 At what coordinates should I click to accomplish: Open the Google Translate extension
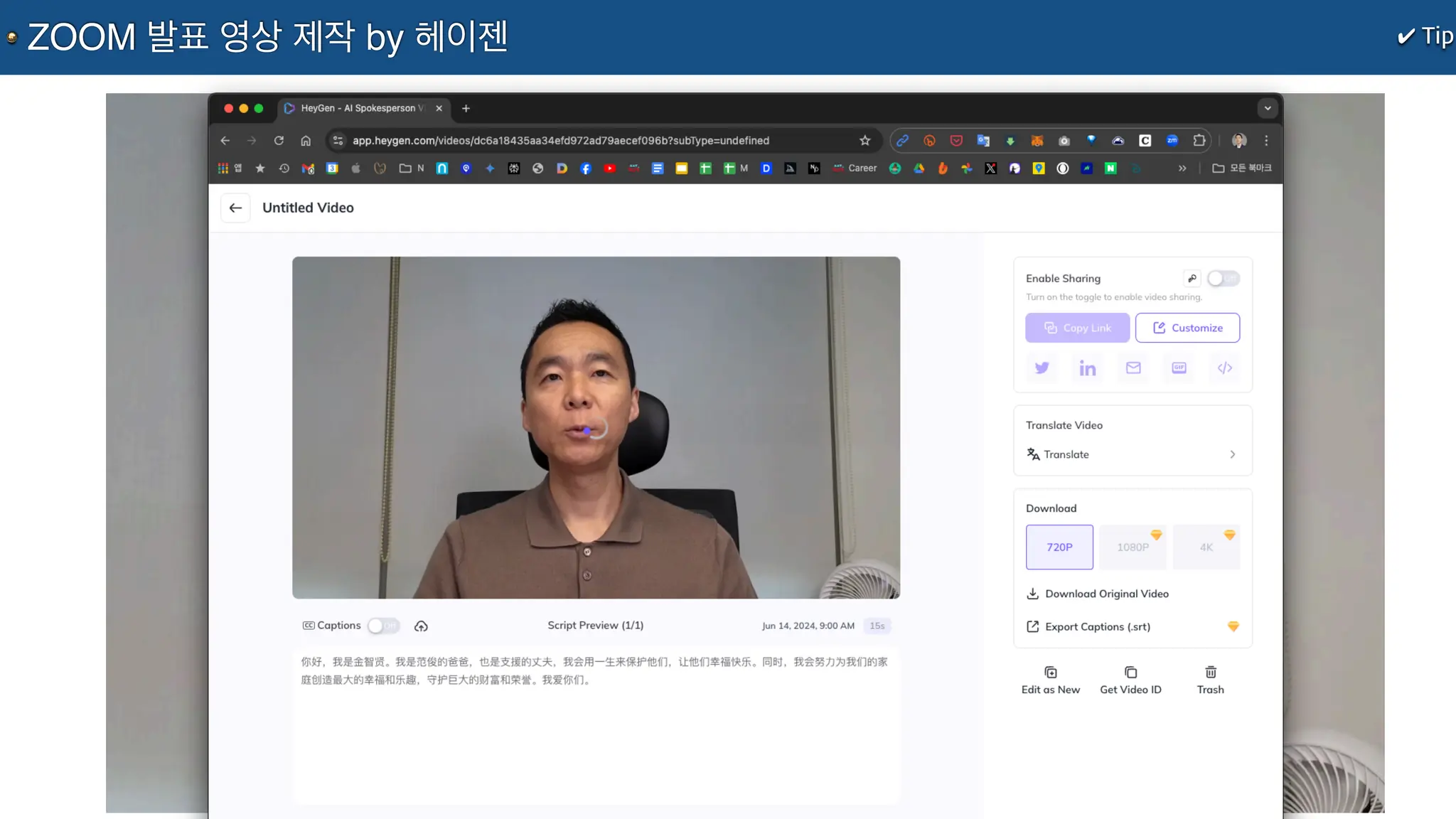point(983,141)
